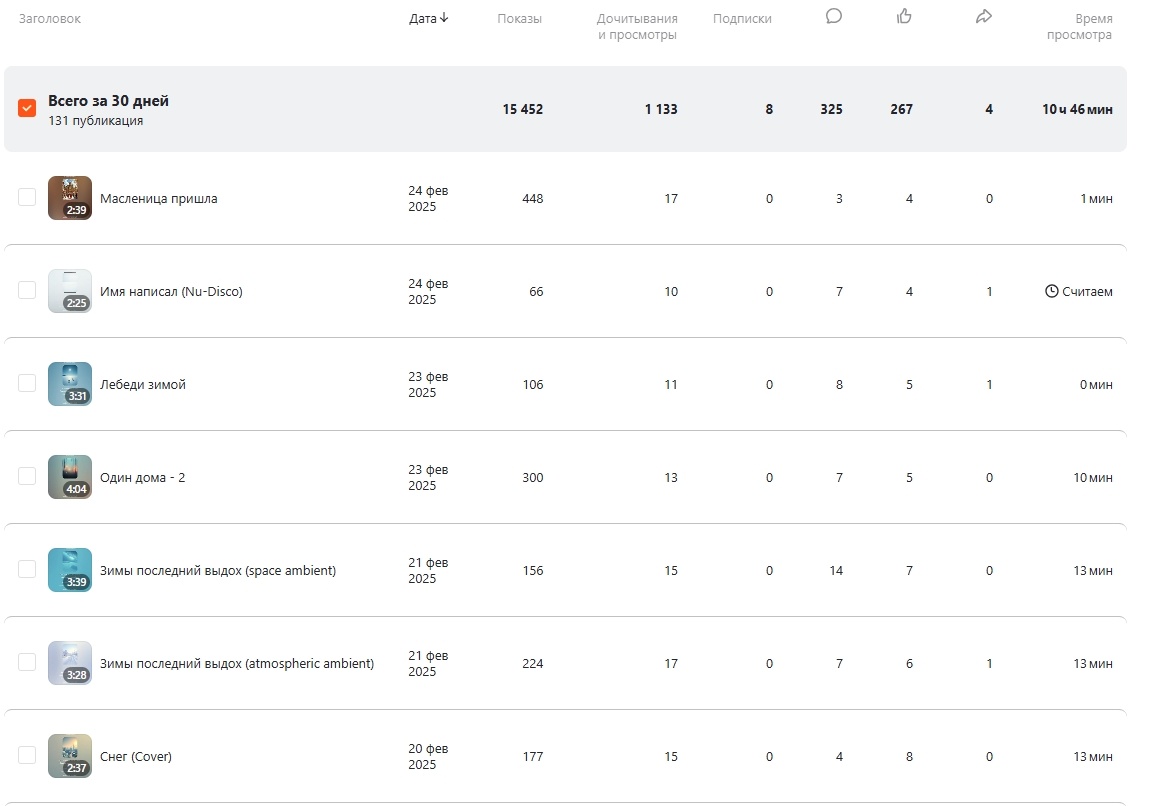Click the shares arrow column header
Image resolution: width=1152 pixels, height=806 pixels.
pos(984,16)
